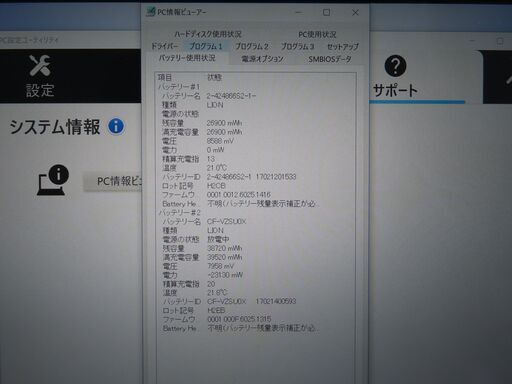Select the 21.8℃ temperature value
The height and width of the screenshot is (384, 512).
pos(217,293)
